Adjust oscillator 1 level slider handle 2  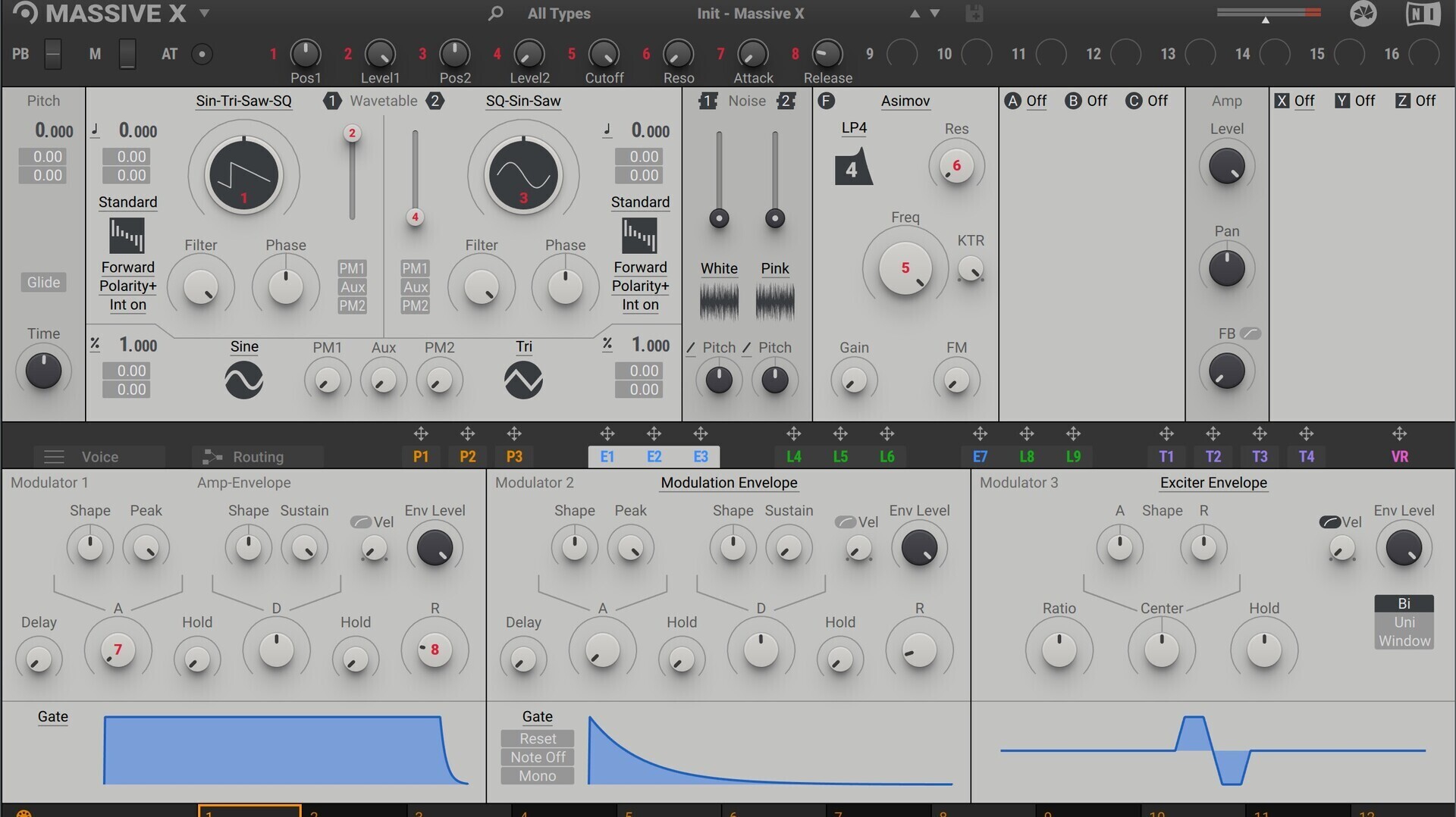[352, 133]
